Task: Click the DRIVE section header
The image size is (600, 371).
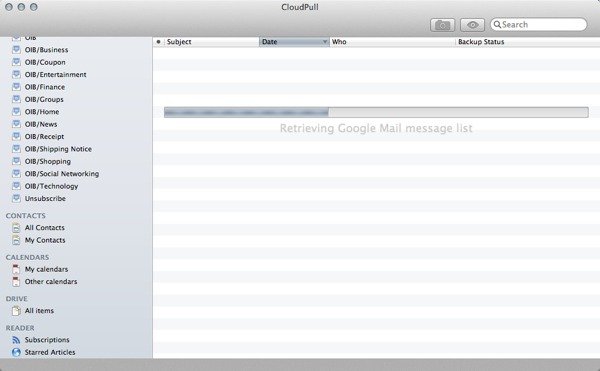Action: (x=16, y=299)
